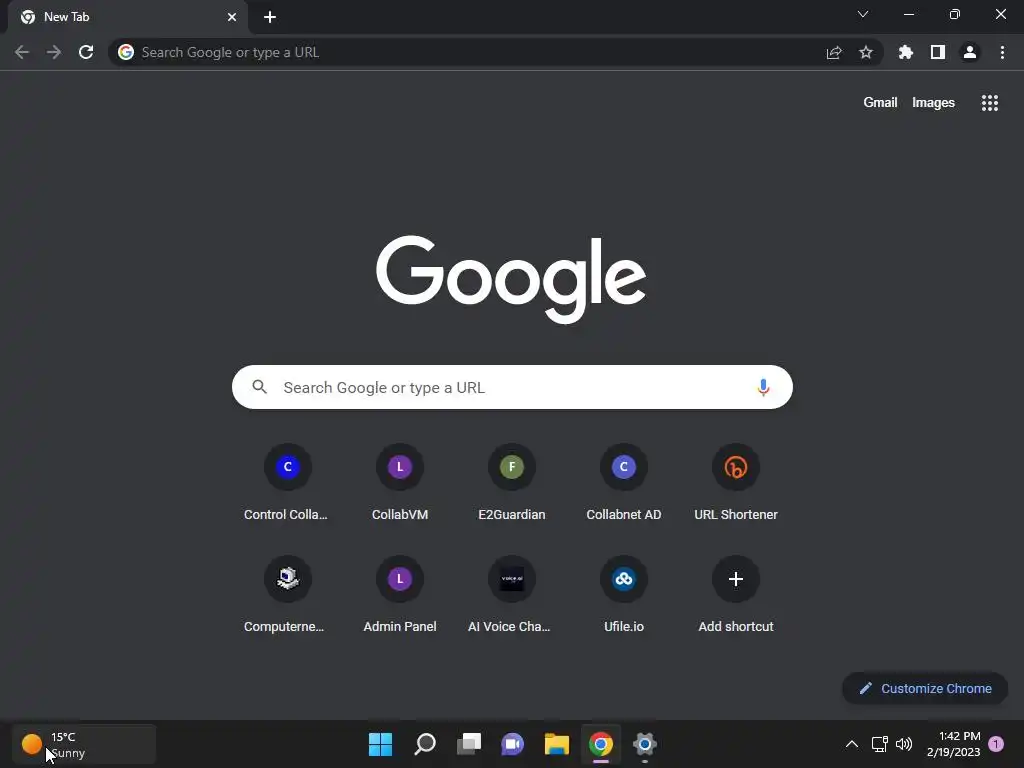
Task: Open the Gmail link
Action: coord(880,103)
